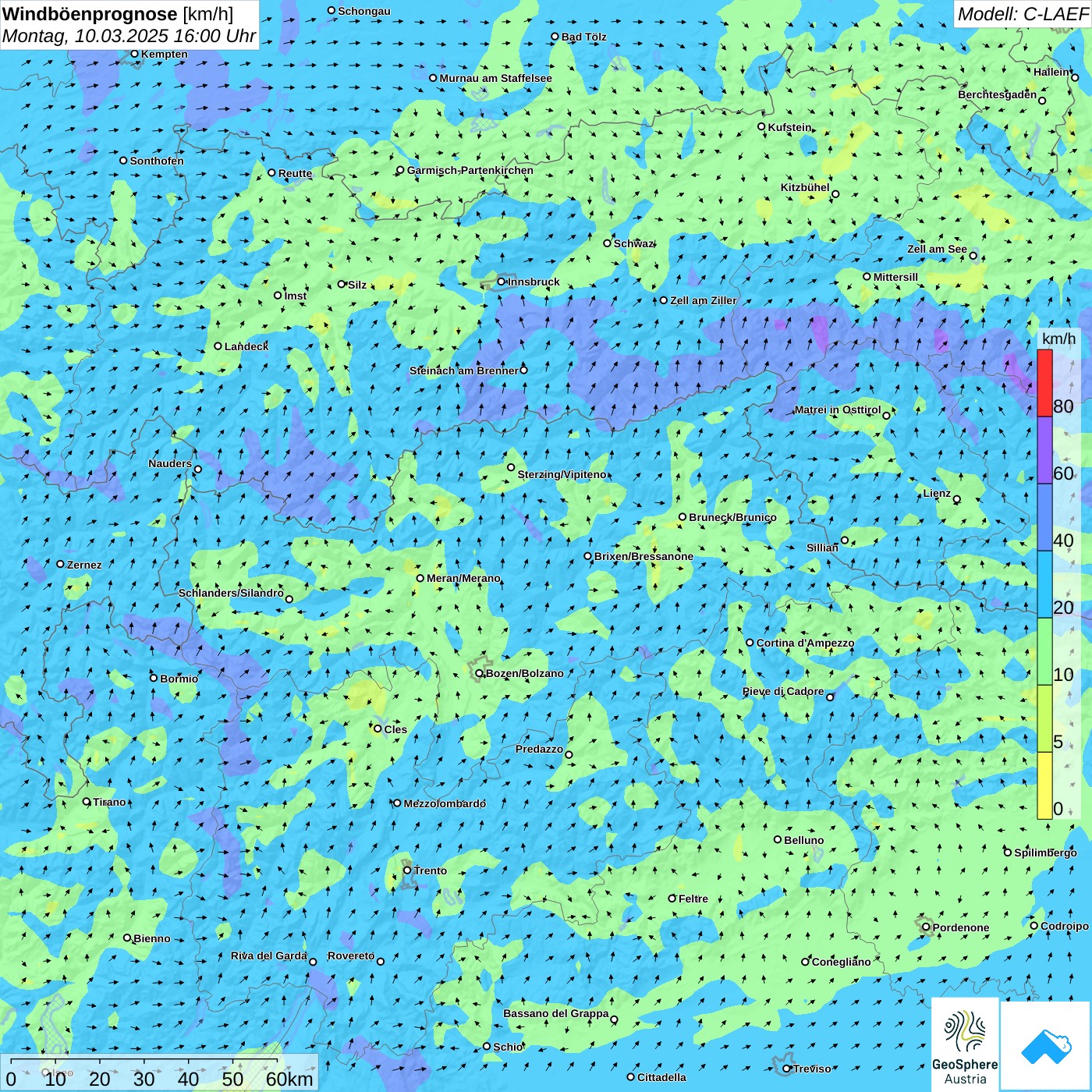Click the Codroipo label
Image resolution: width=1092 pixels, height=1092 pixels.
[x=1065, y=926]
